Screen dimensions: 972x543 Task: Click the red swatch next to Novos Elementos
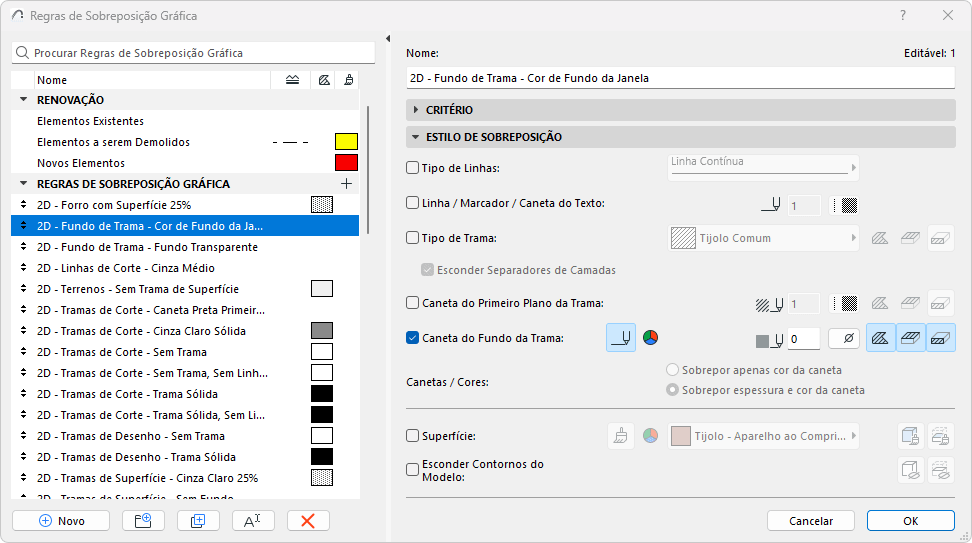click(346, 163)
